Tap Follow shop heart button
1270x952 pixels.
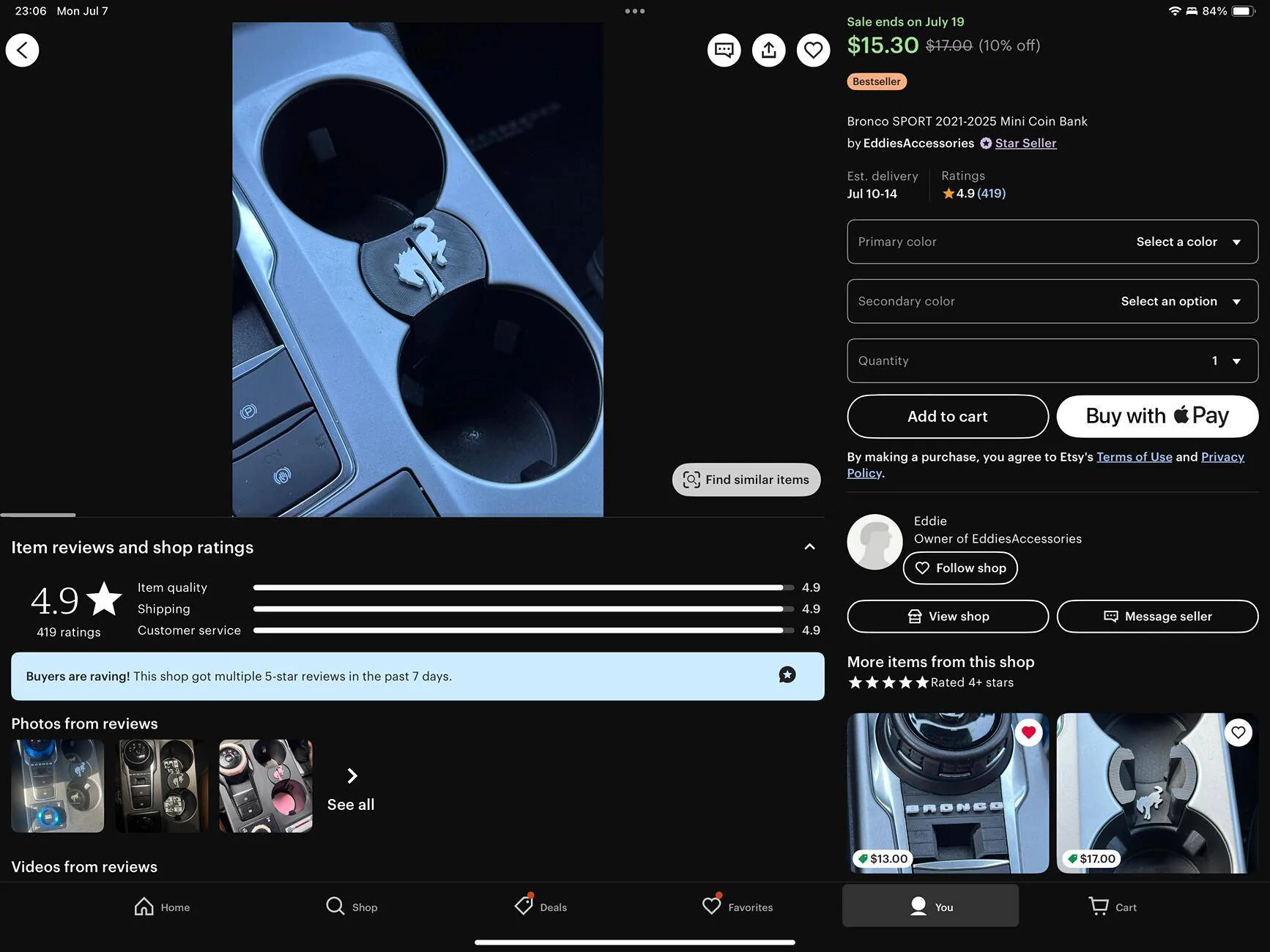click(959, 568)
